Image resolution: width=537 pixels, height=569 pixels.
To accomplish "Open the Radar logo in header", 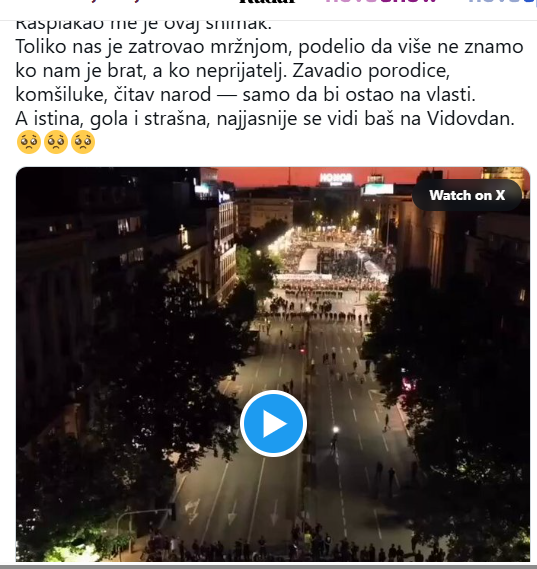I will tap(267, 1).
